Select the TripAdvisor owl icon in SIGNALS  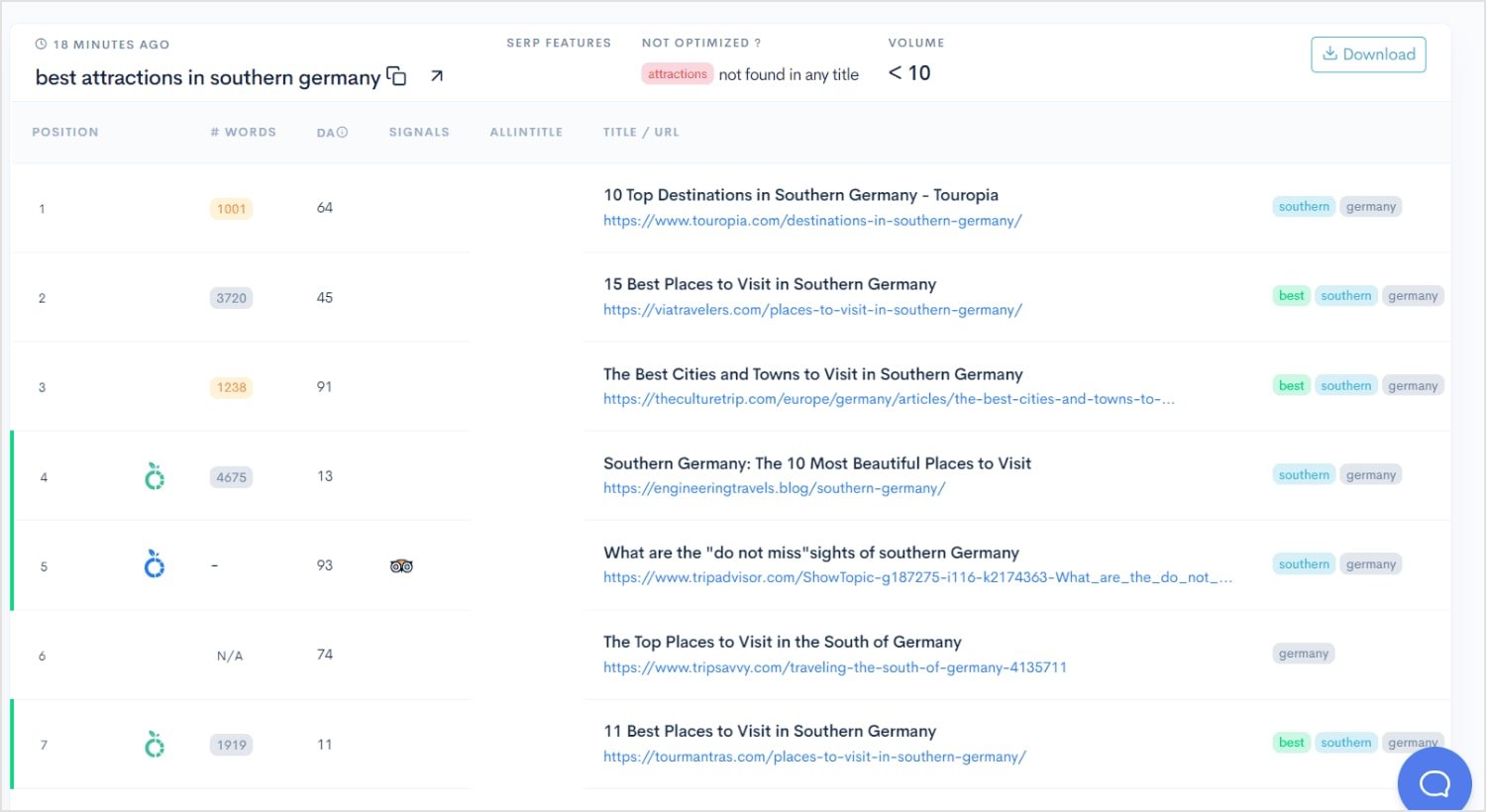(x=401, y=564)
